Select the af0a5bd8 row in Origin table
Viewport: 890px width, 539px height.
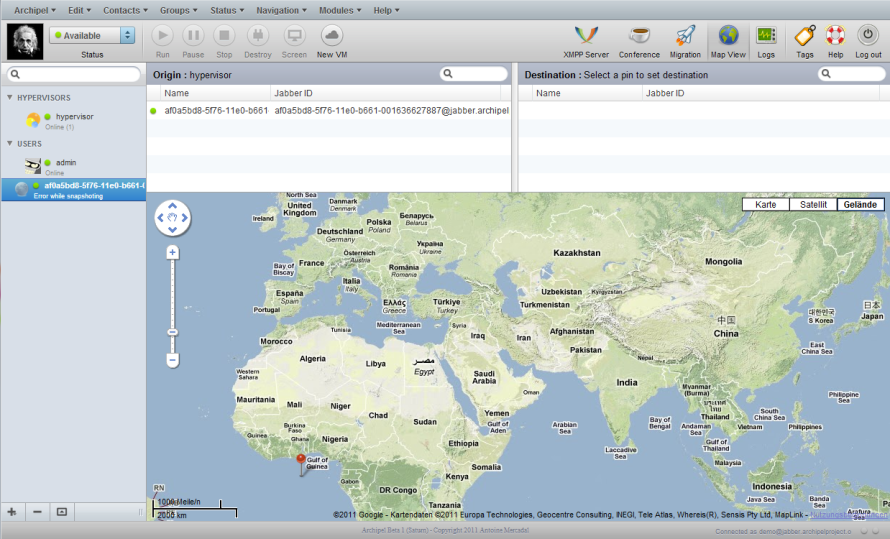329,111
